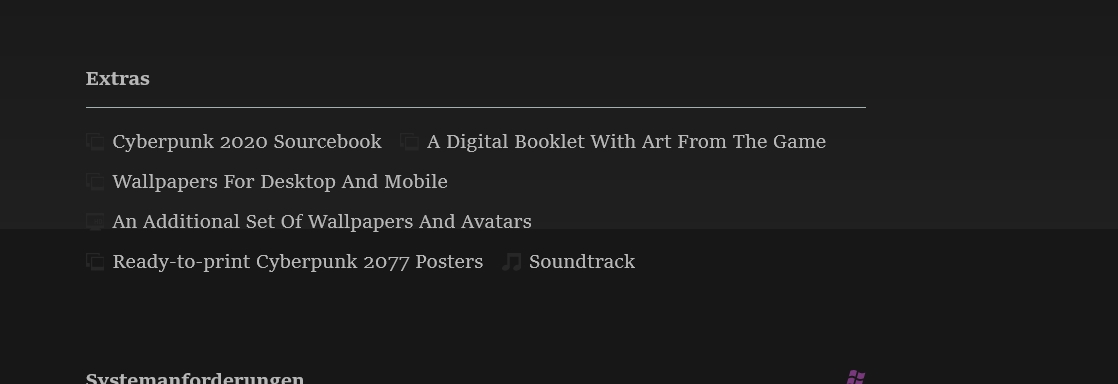Viewport: 1118px width, 384px height.
Task: Open Ready-to-print Cyberpunk 2077 Posters
Action: point(297,261)
